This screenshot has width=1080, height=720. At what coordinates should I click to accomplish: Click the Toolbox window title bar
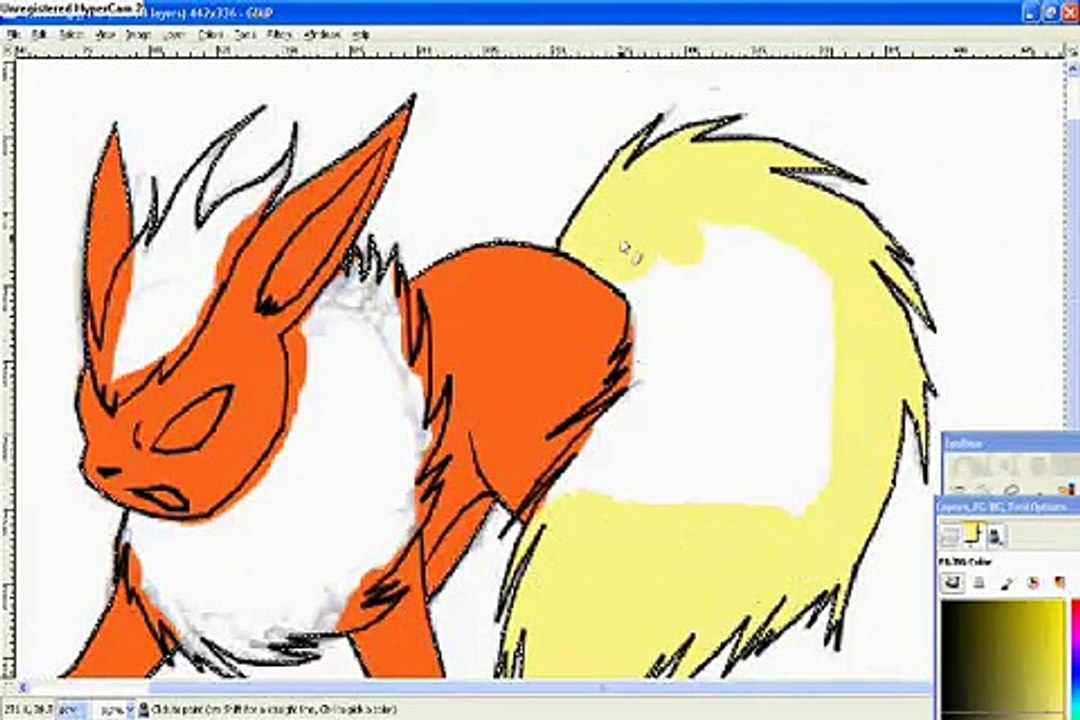point(1010,444)
